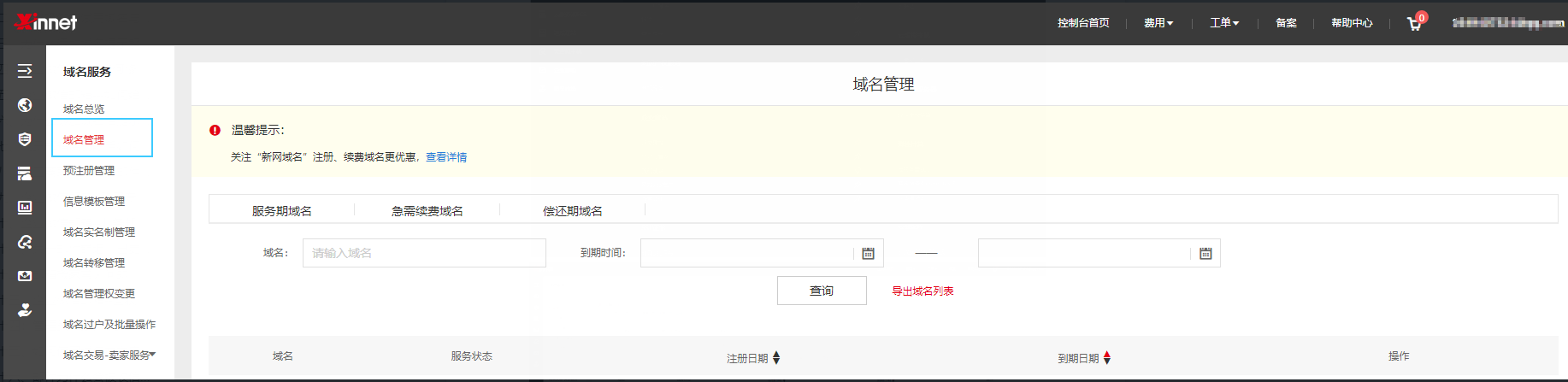Expand the 费用 dropdown menu

click(x=1158, y=23)
